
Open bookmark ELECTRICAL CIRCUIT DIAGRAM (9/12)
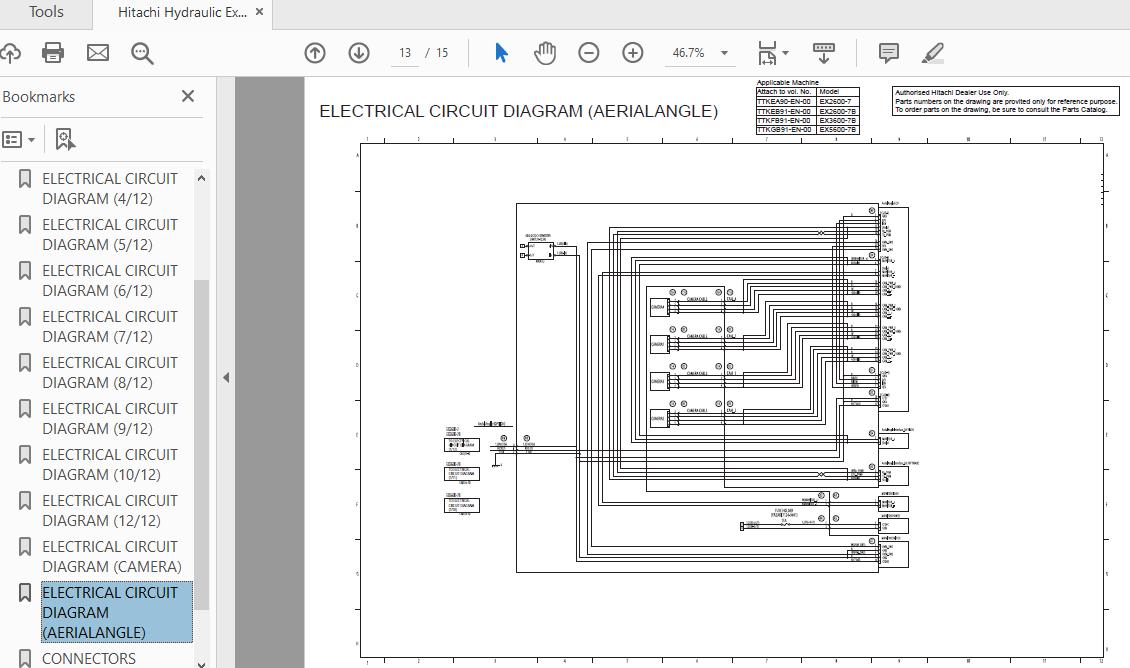(110, 419)
